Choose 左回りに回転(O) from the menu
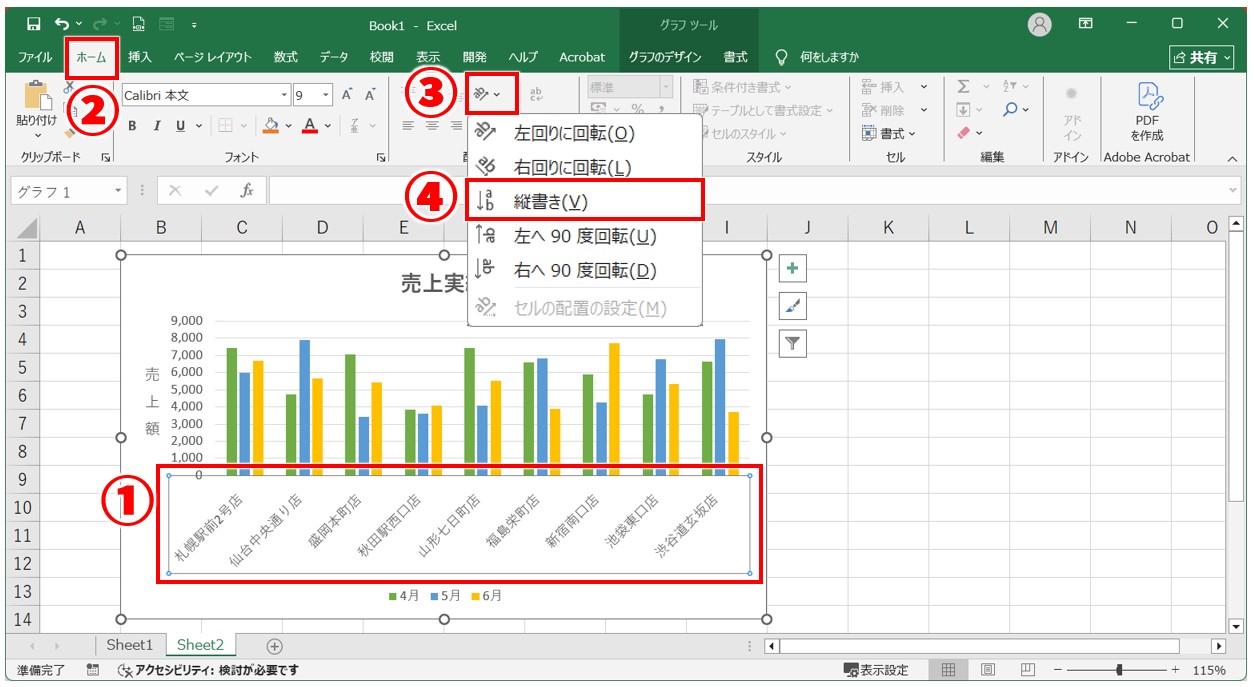 pyautogui.click(x=585, y=133)
